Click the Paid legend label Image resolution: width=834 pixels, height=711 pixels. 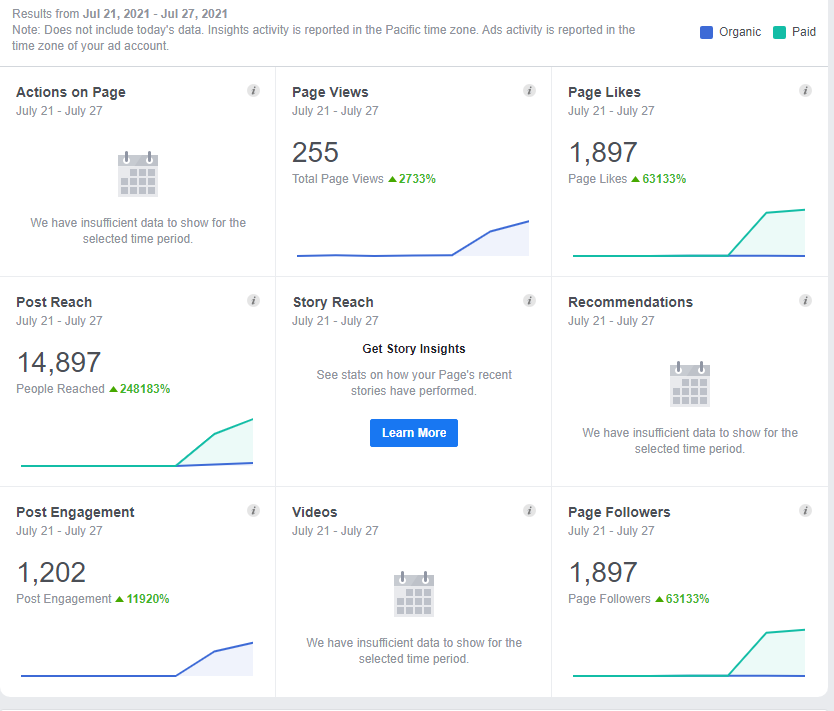click(x=804, y=32)
